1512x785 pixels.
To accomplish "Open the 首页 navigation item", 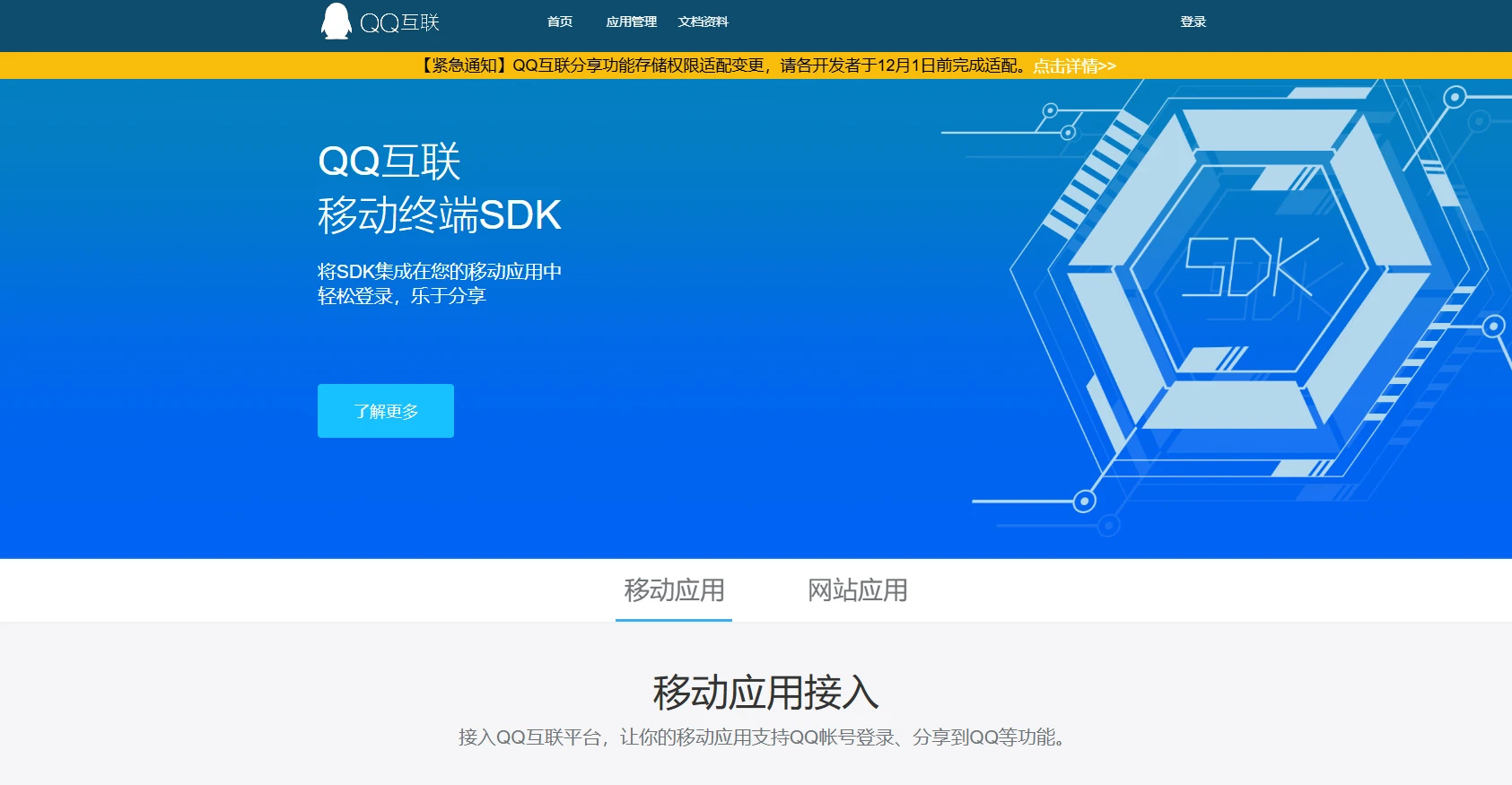I will (560, 22).
